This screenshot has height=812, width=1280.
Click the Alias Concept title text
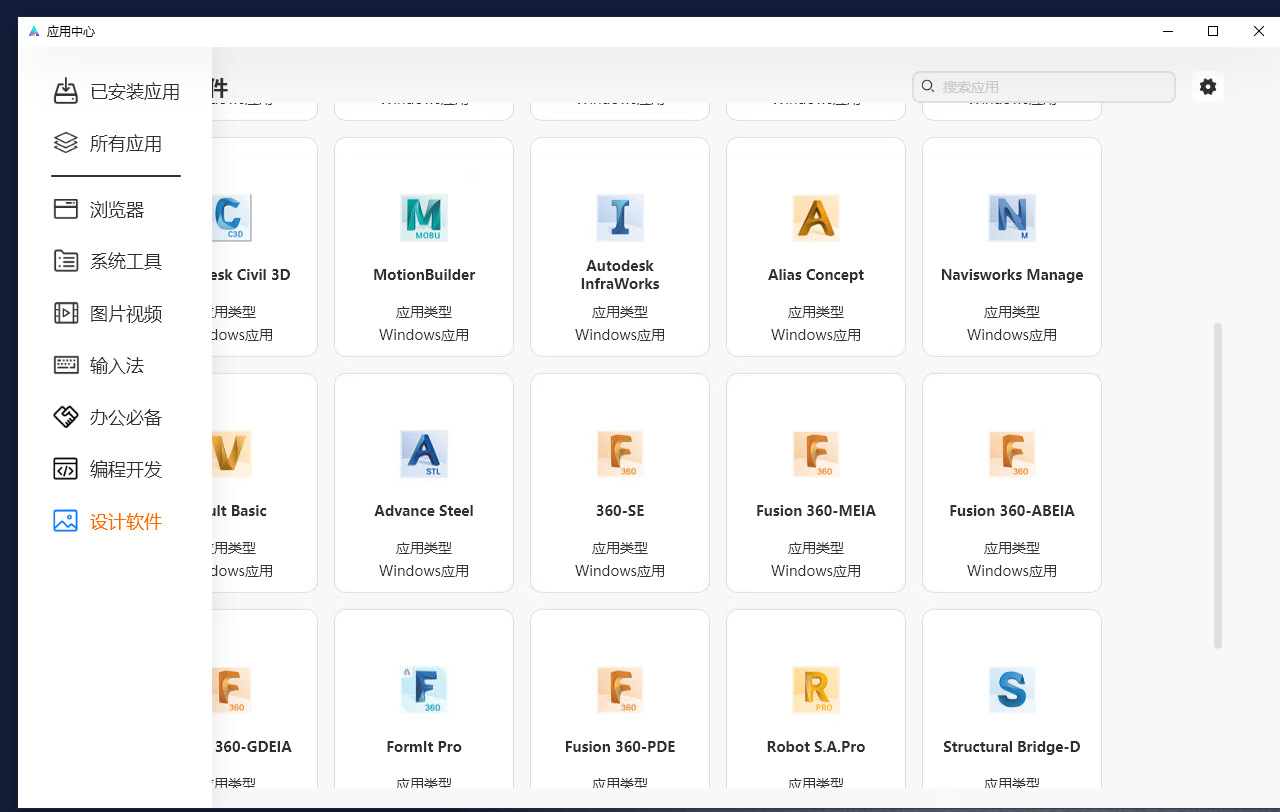tap(816, 275)
